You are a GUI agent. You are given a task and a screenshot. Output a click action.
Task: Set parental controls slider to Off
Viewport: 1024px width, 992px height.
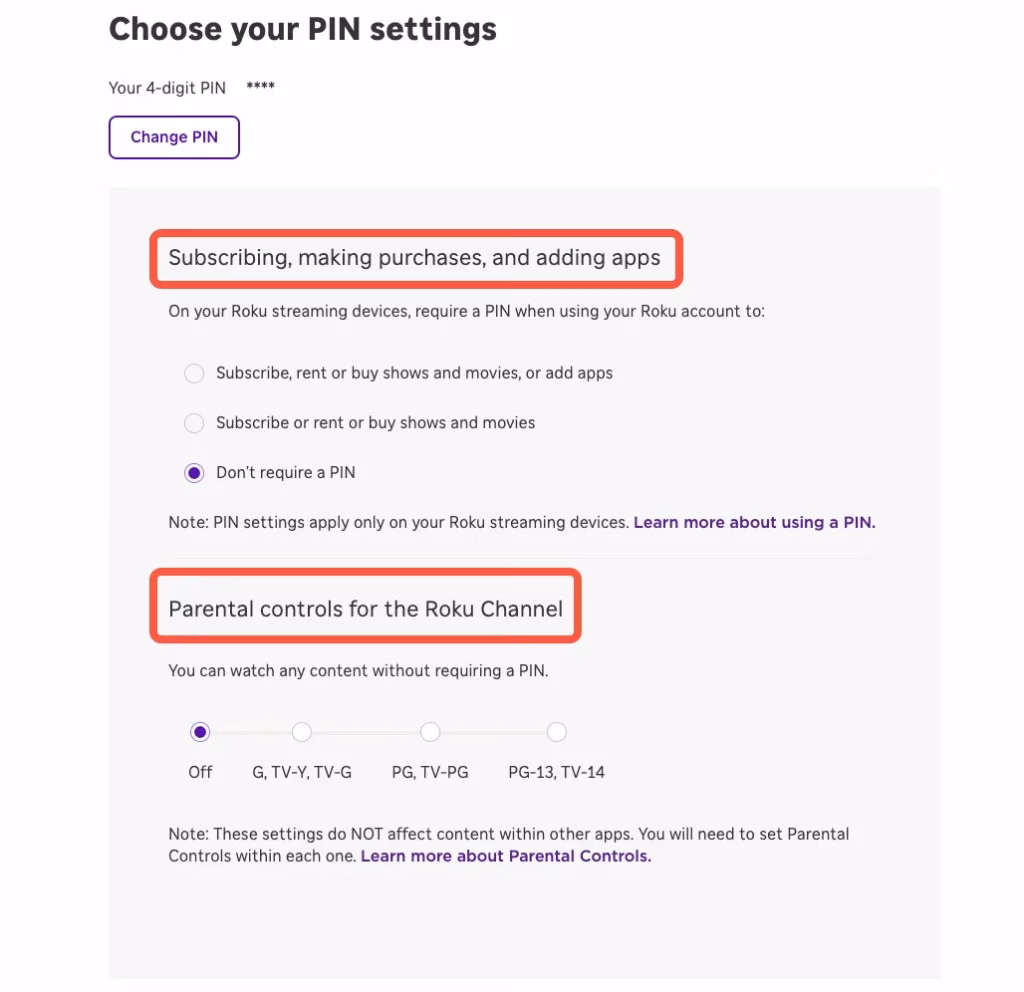click(x=199, y=732)
